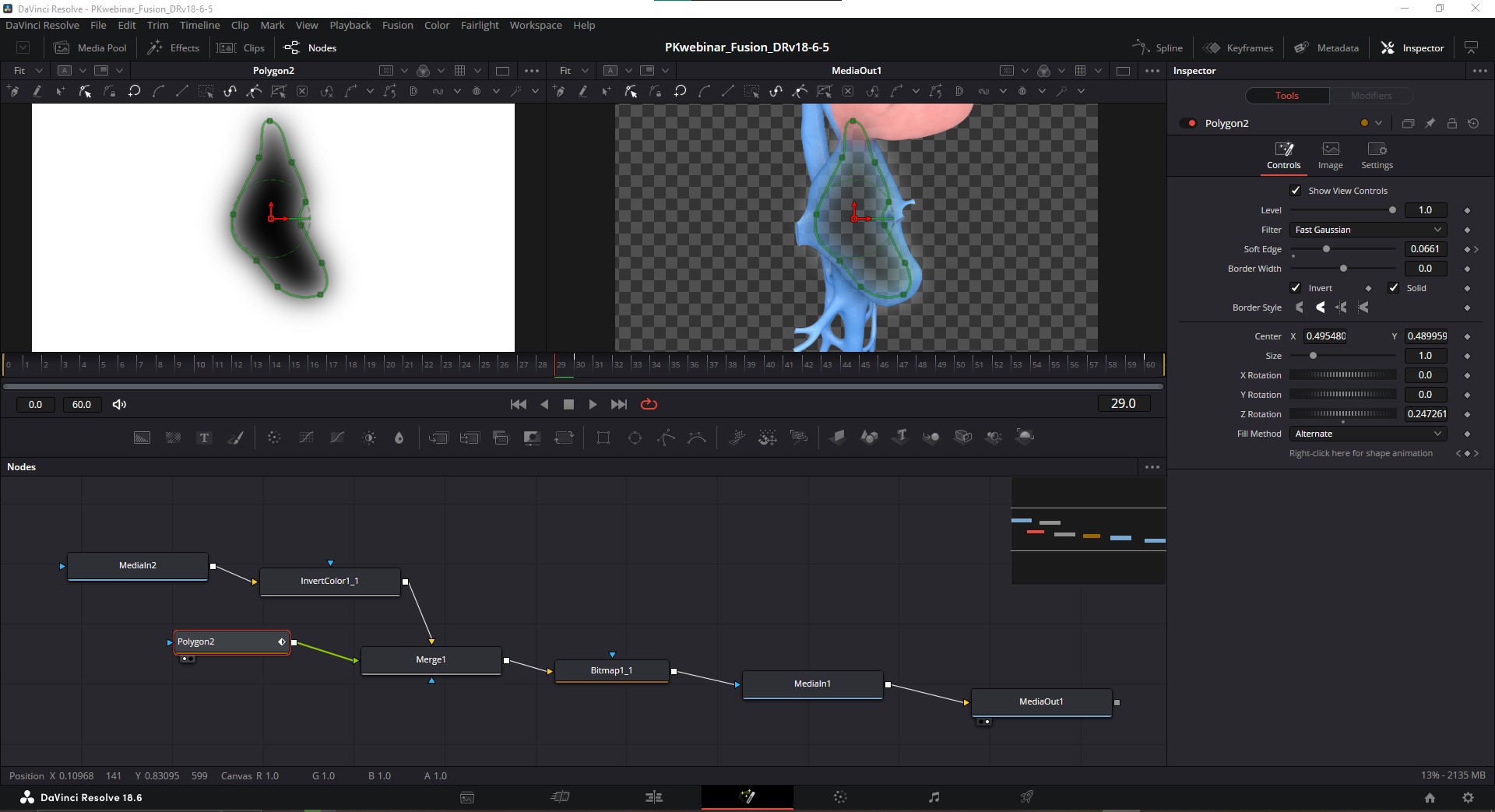Open Polygon2 viewer three-dot options menu
Screen dimensions: 1495x812
click(x=532, y=71)
